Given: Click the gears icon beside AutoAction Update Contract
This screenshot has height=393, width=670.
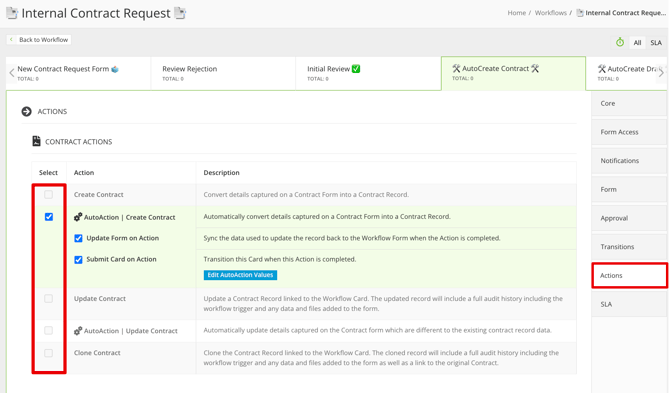Looking at the screenshot, I should pyautogui.click(x=78, y=331).
